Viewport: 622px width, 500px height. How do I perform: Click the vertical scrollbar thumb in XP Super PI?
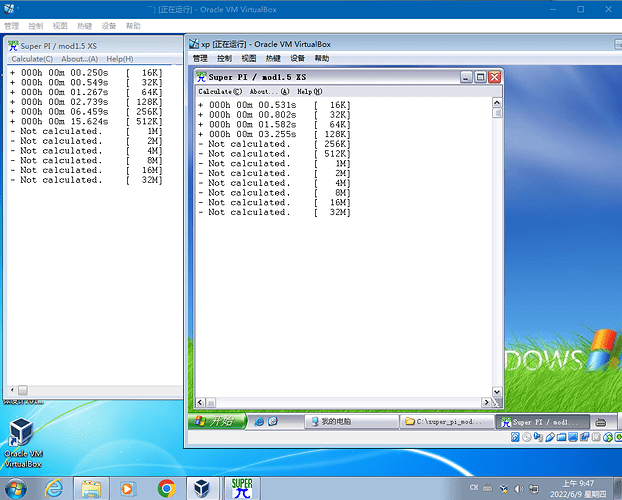click(x=497, y=113)
